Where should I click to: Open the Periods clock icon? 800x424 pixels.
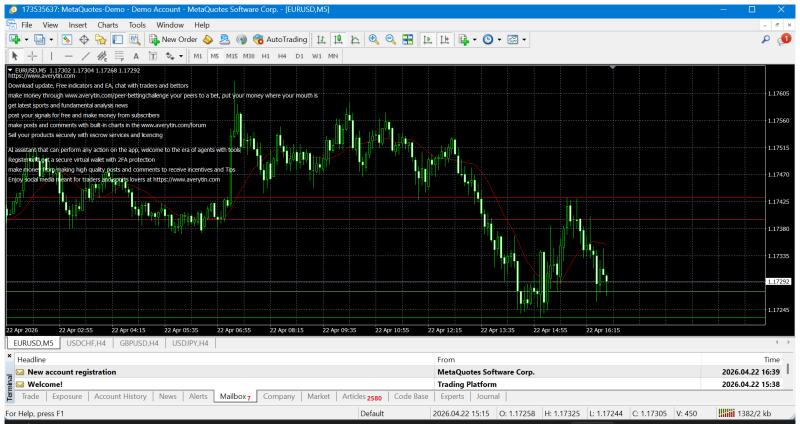click(x=488, y=39)
